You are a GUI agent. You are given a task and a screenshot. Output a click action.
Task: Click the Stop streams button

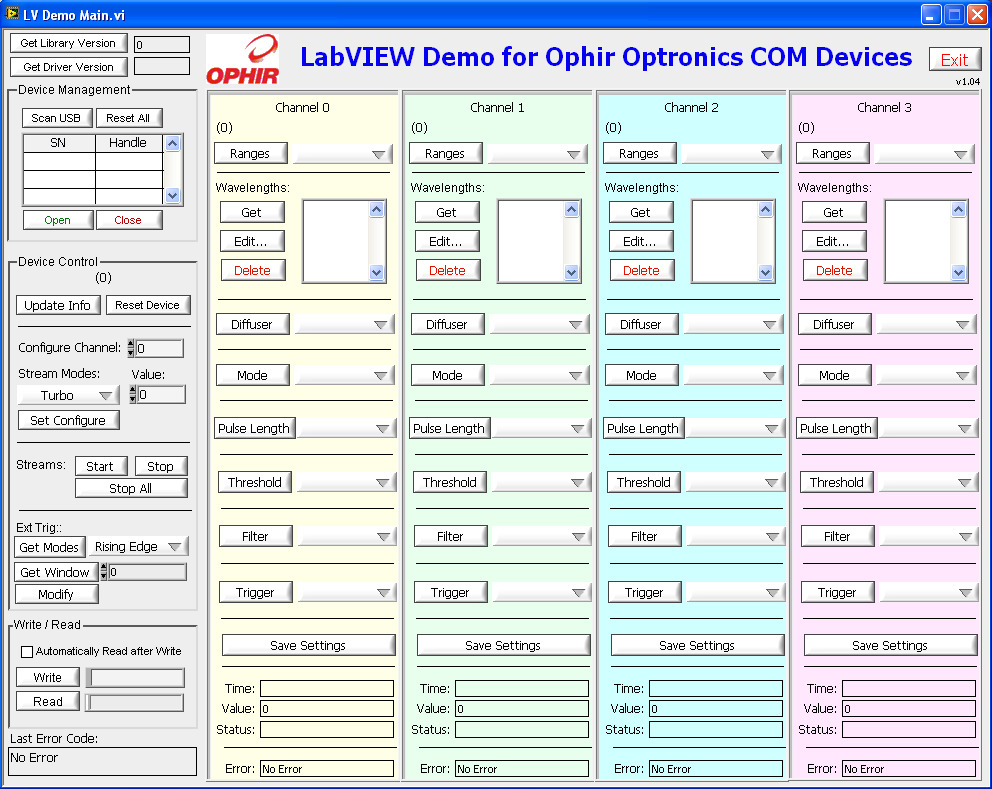(x=161, y=466)
